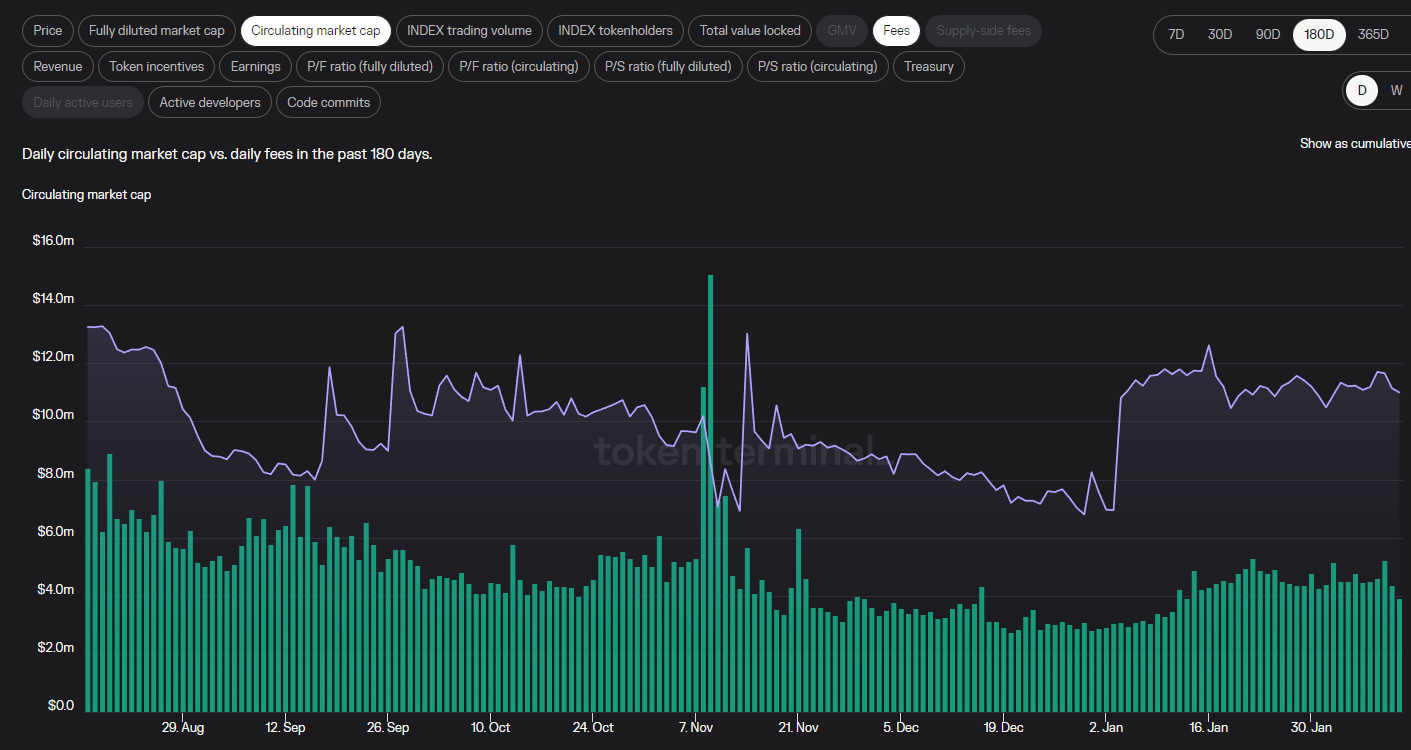Choose the Revenue metric
The width and height of the screenshot is (1411, 750).
[58, 67]
